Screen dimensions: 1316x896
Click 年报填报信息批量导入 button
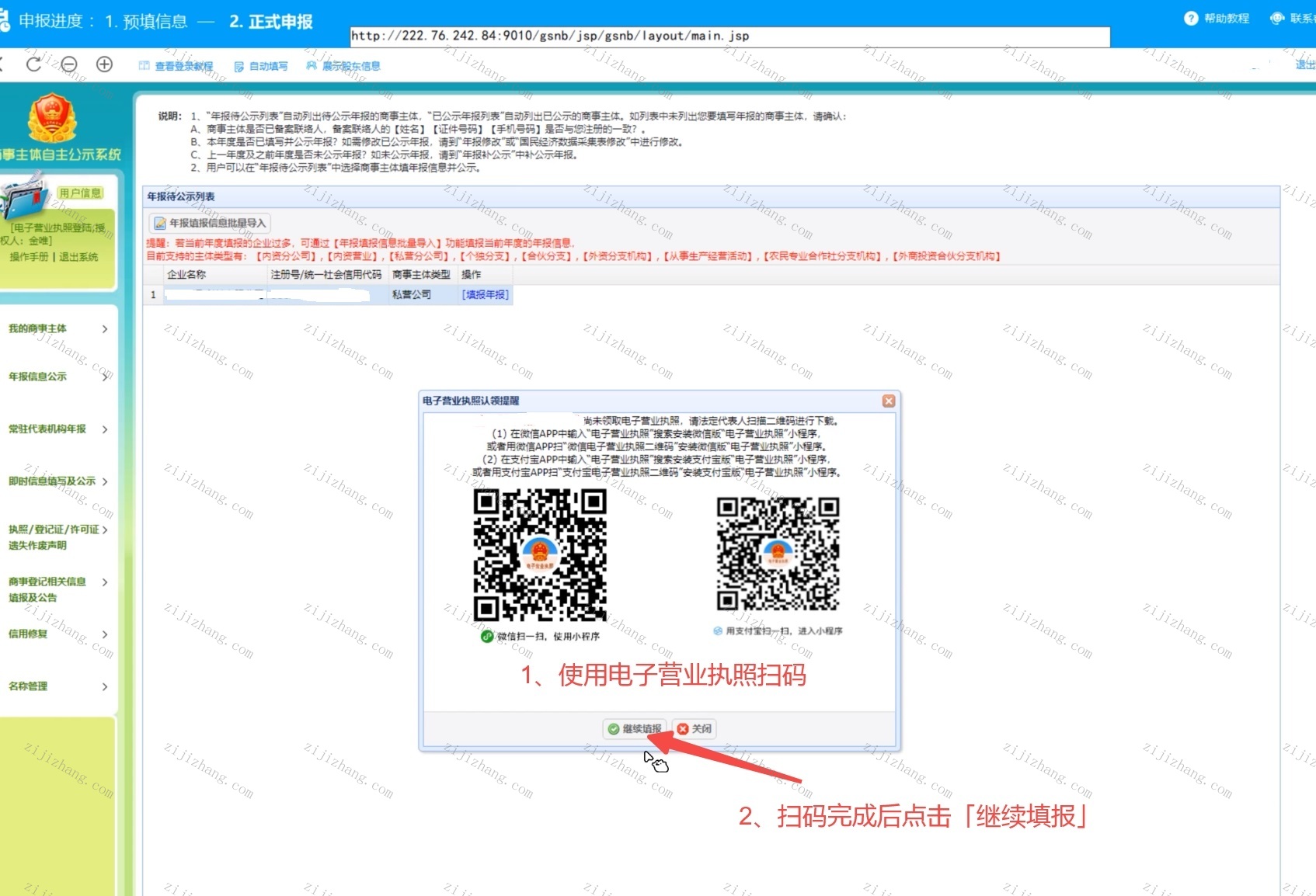coord(210,223)
